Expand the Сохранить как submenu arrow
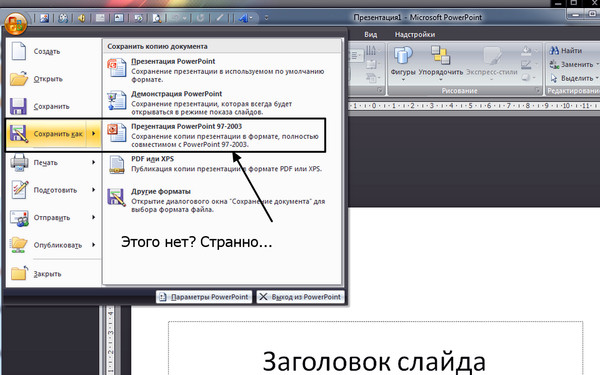Image resolution: width=600 pixels, height=375 pixels. pos(93,134)
